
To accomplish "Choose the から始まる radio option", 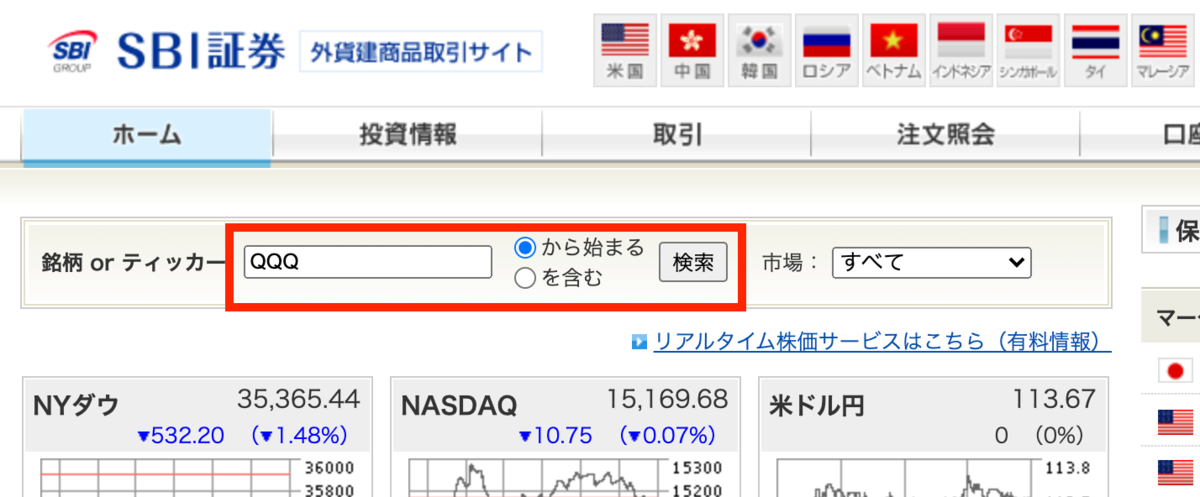I will click(x=525, y=247).
